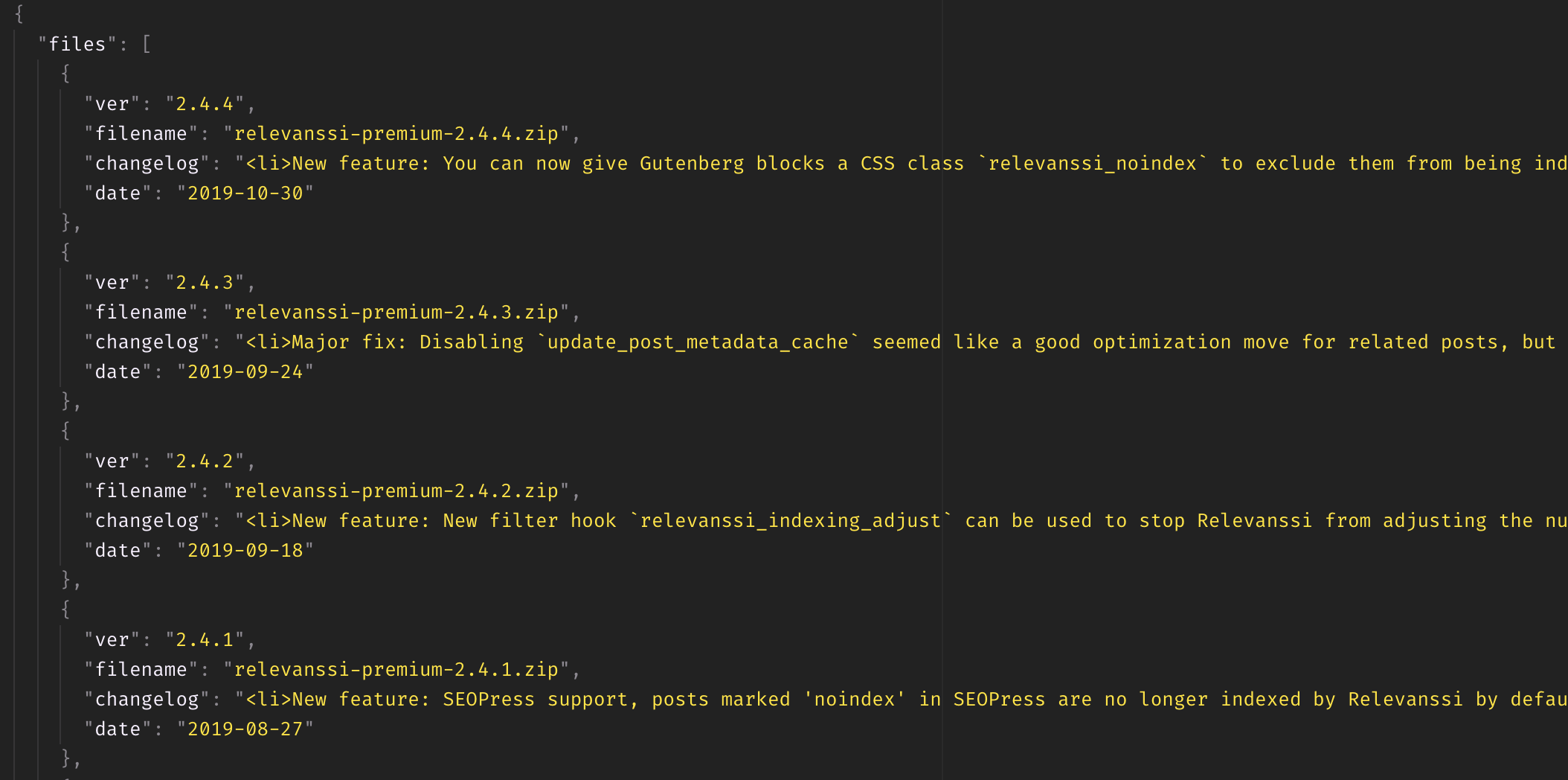Image resolution: width=1568 pixels, height=780 pixels.
Task: Click the update_post_metadata_cache changelog text
Action: [902, 342]
